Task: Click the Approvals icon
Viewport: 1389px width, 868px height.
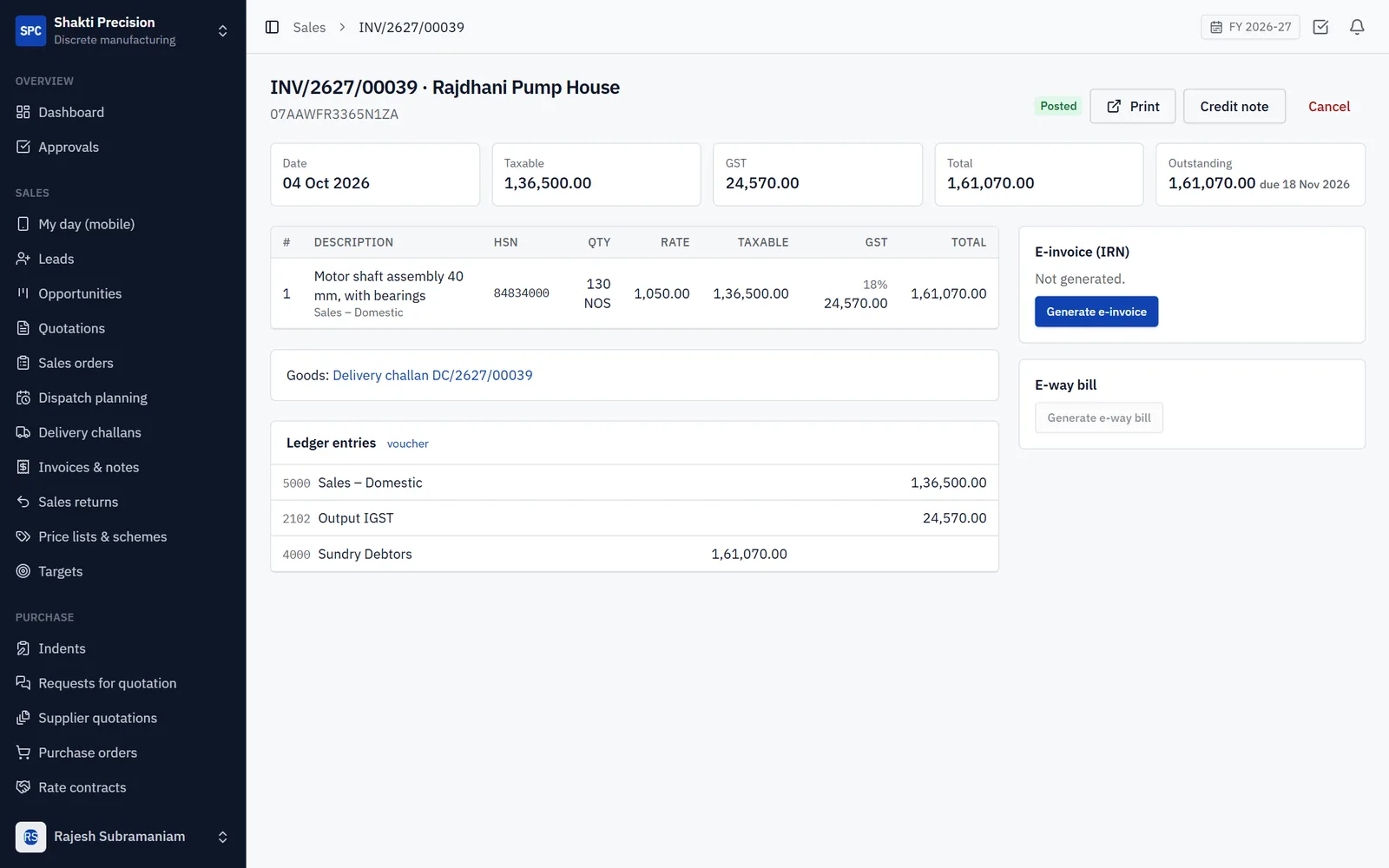Action: click(23, 147)
